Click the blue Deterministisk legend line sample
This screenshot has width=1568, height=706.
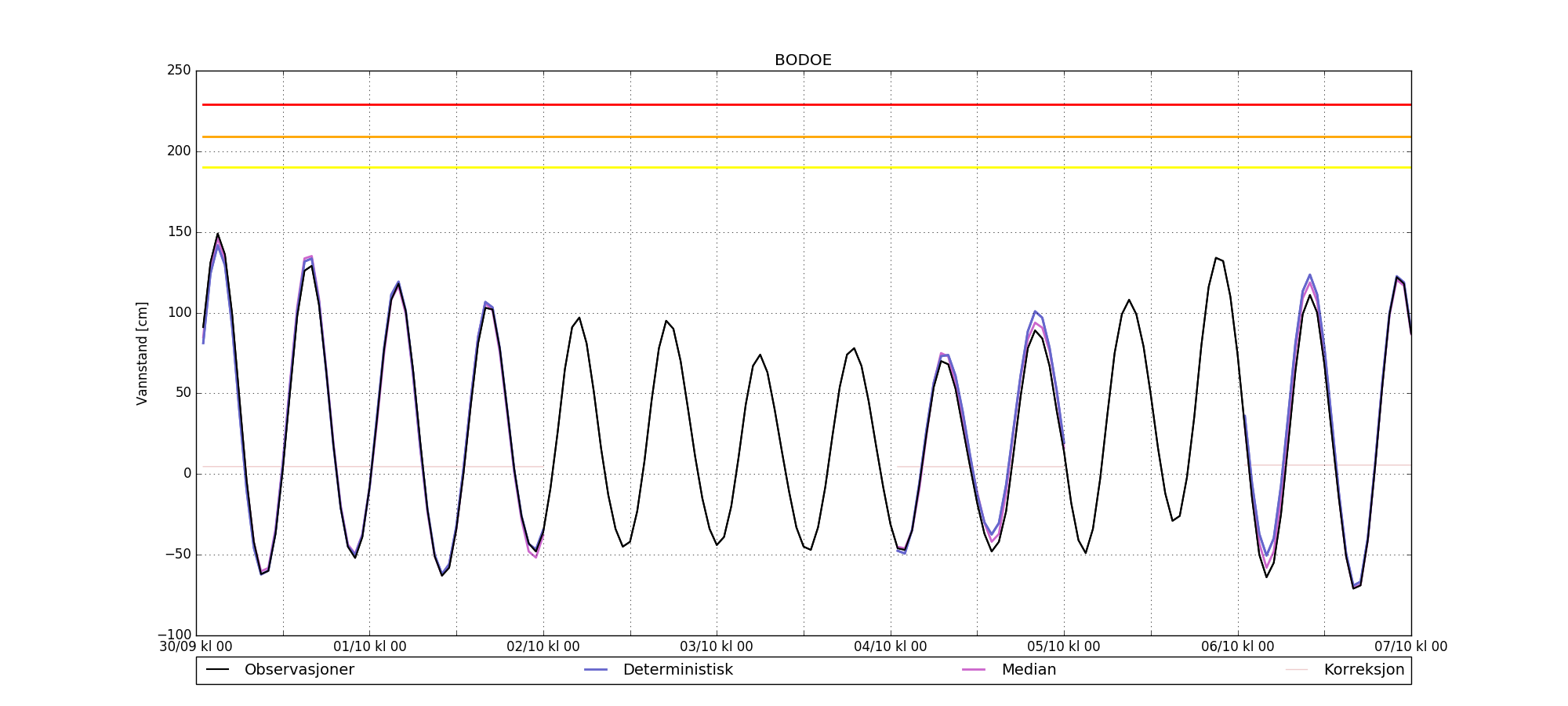click(x=596, y=670)
